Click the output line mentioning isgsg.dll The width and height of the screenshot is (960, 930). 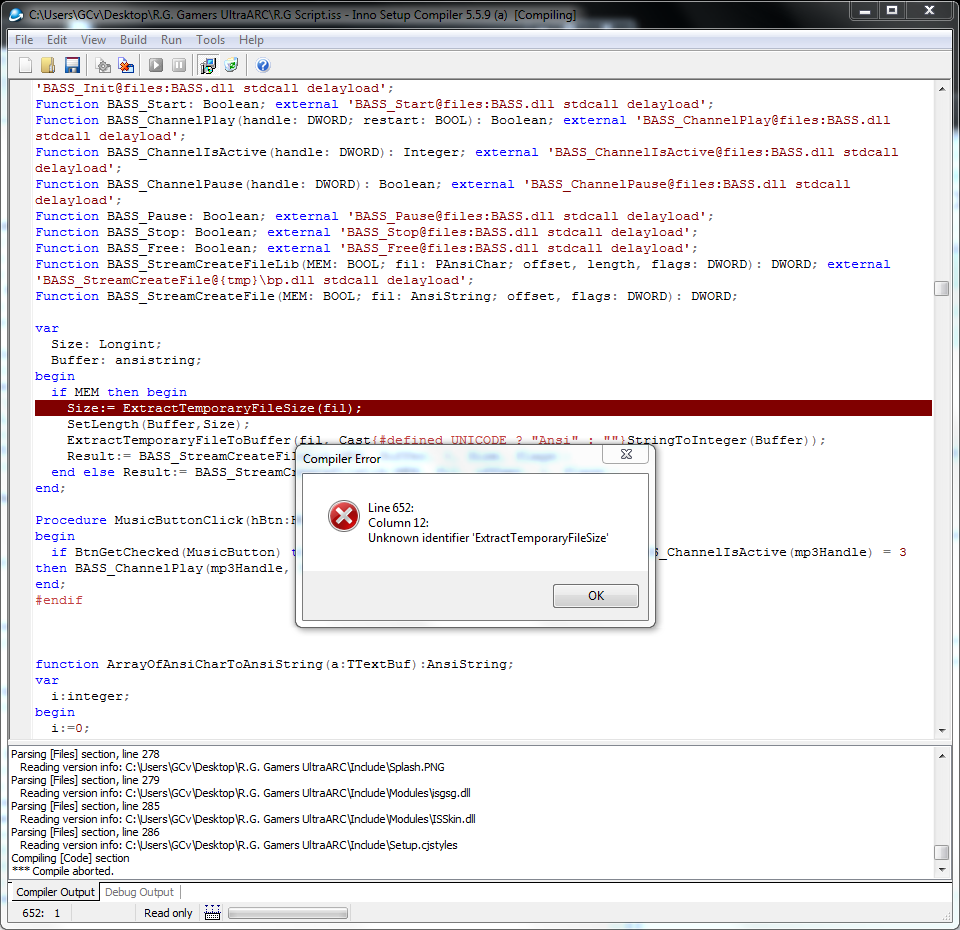click(x=246, y=793)
